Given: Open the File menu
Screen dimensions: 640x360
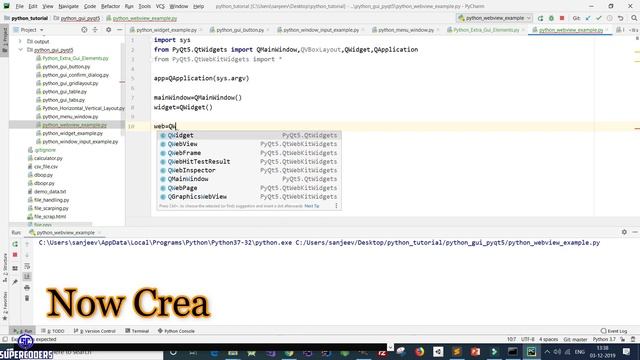Looking at the screenshot, I should click(20, 7).
